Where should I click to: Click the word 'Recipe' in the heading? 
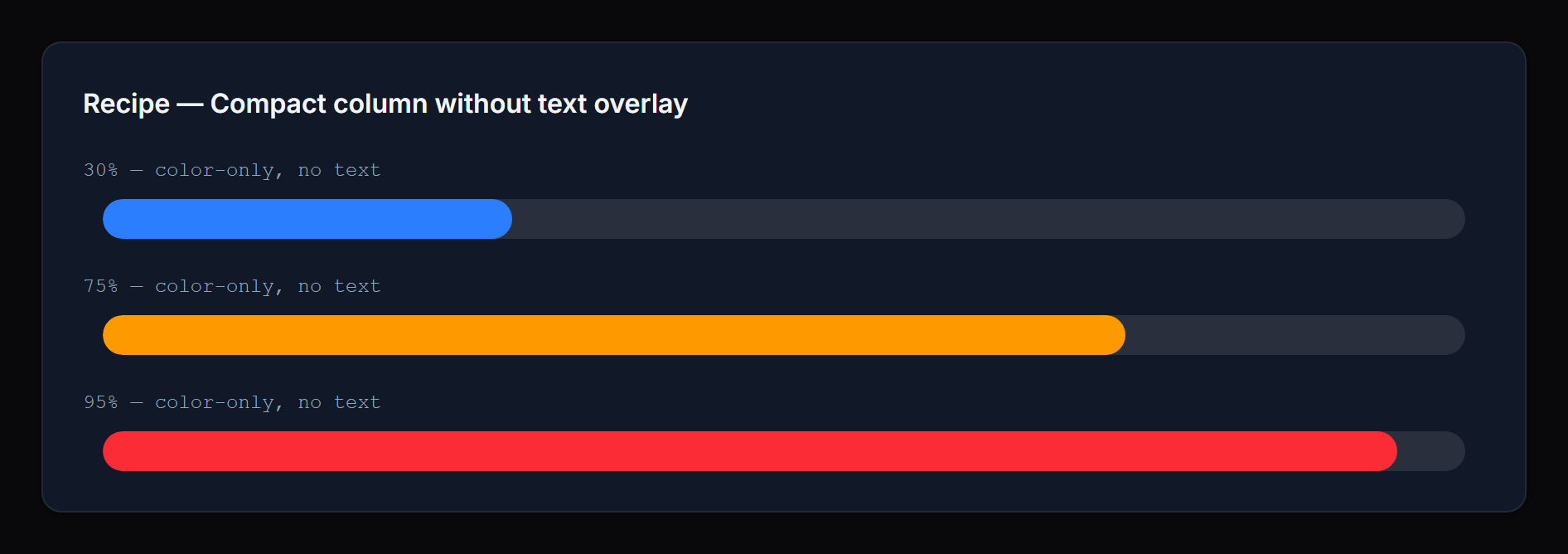(126, 104)
